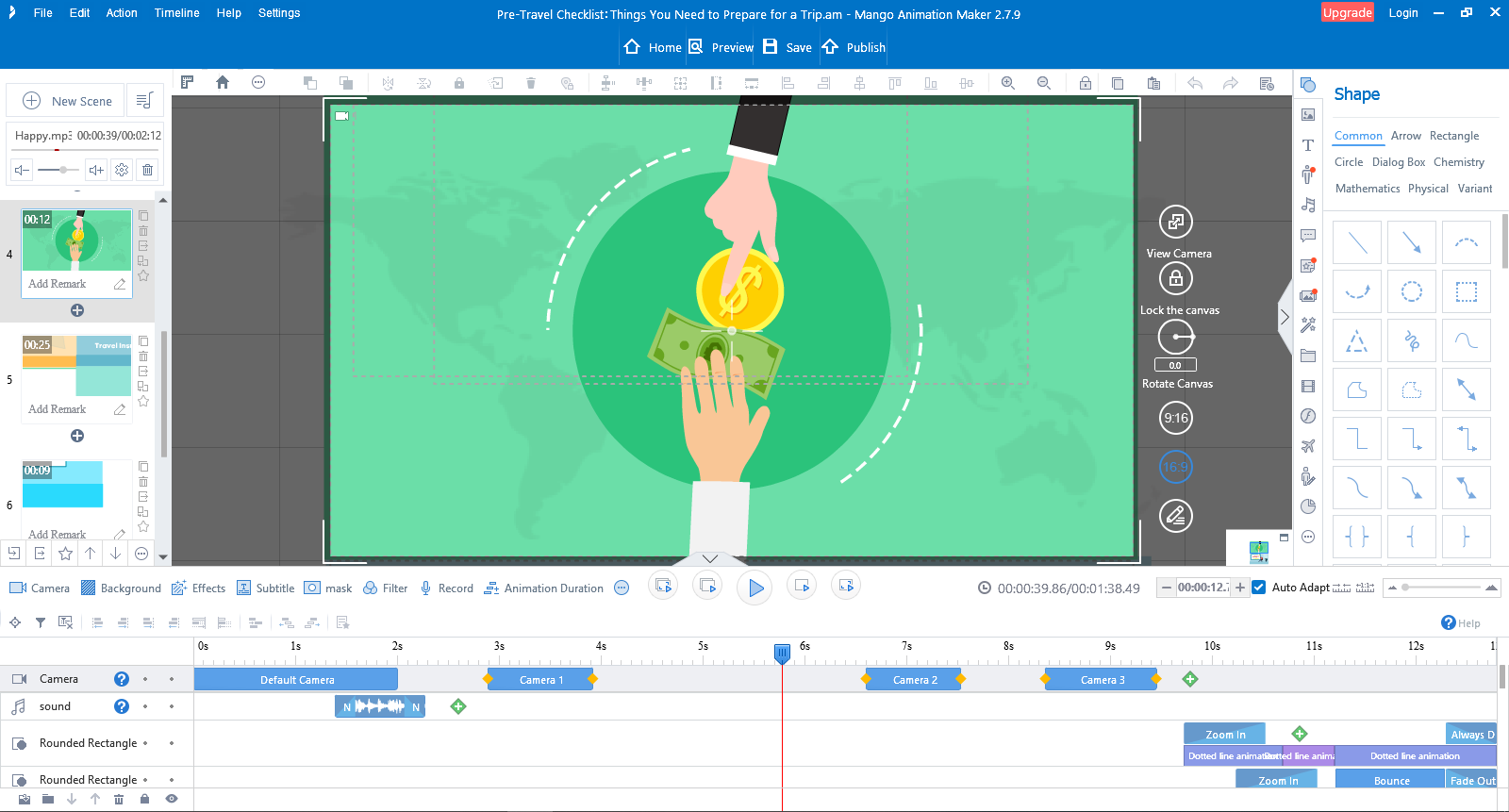The image size is (1509, 812).
Task: Zoom in on the canvas toolbar
Action: 1008,83
